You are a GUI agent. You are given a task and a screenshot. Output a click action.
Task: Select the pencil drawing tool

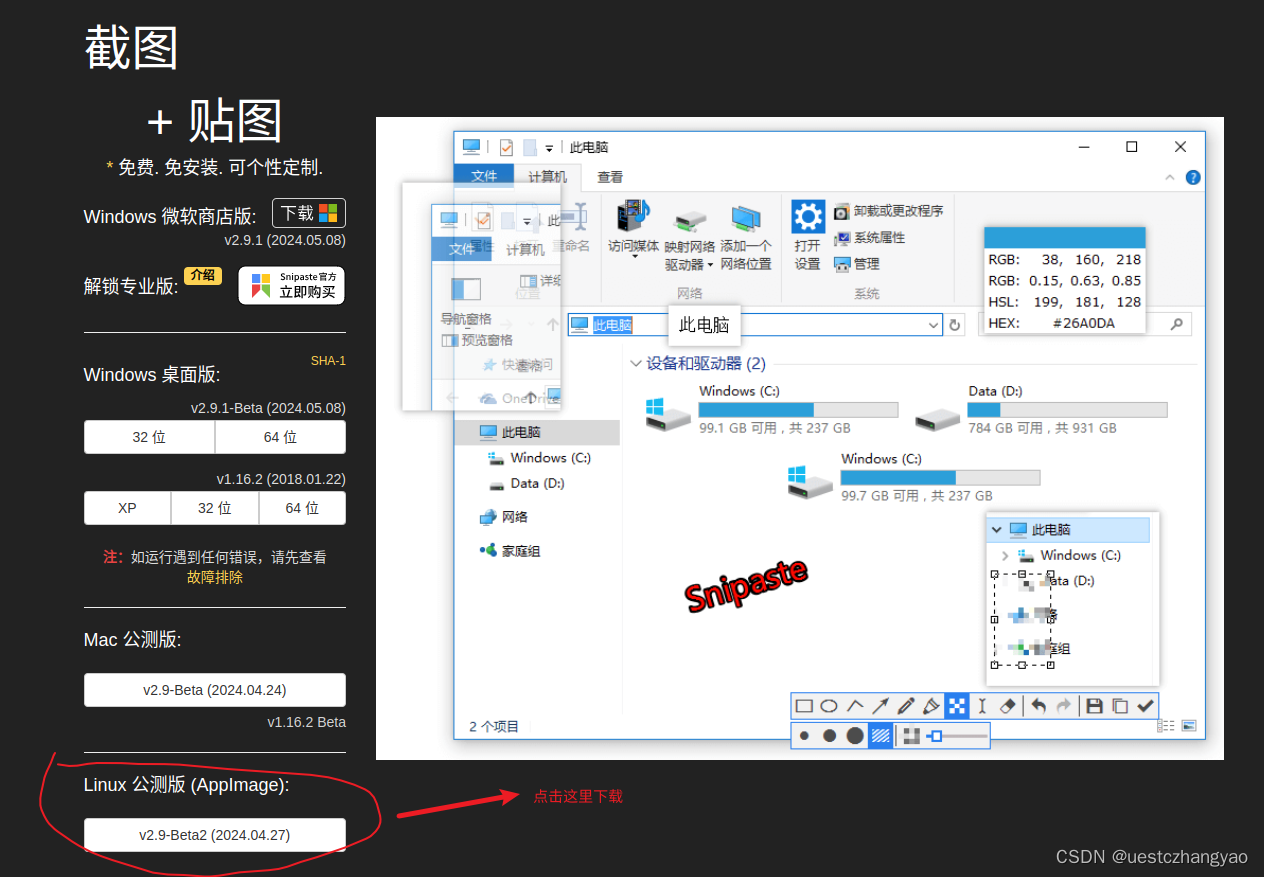tap(906, 706)
